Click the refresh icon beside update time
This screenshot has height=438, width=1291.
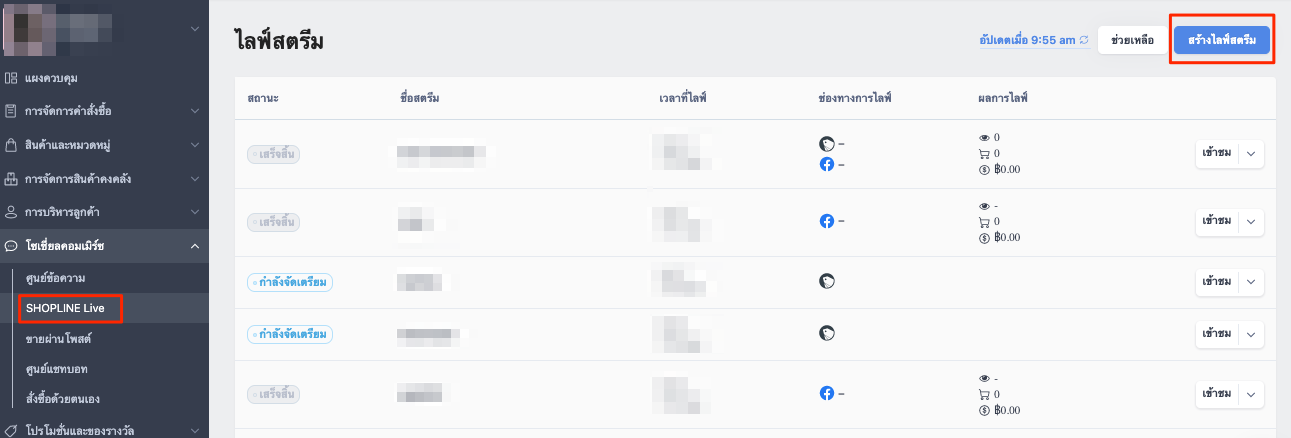coord(1084,40)
